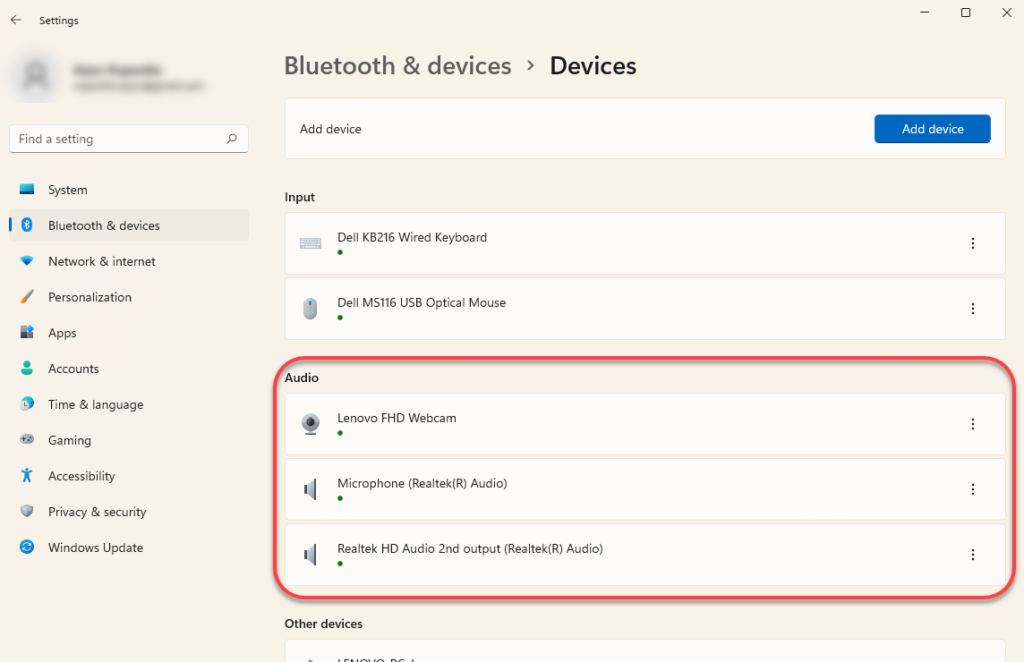Click the Dell optical mouse icon
This screenshot has width=1024, height=662.
[x=310, y=309]
